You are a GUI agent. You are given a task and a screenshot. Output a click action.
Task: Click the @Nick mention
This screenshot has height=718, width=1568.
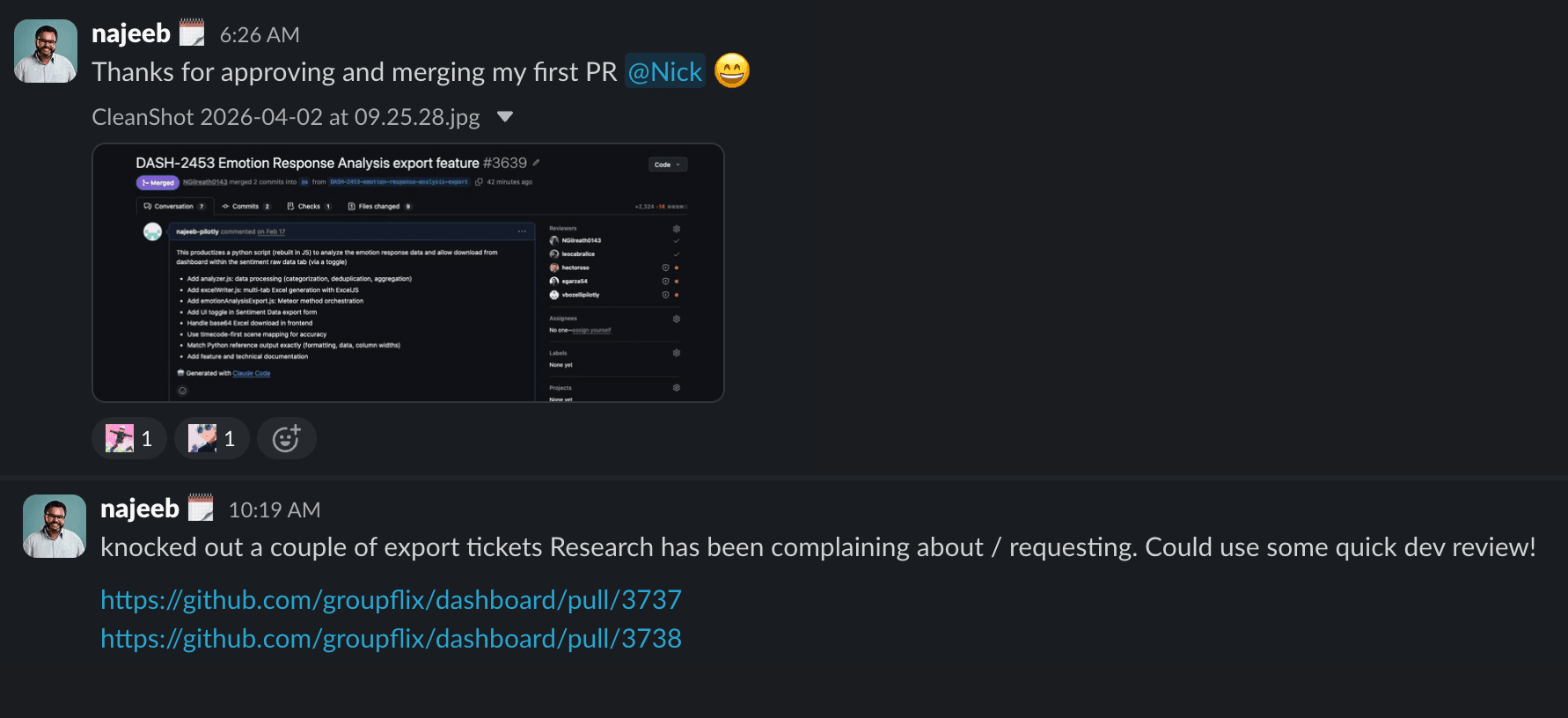(664, 71)
